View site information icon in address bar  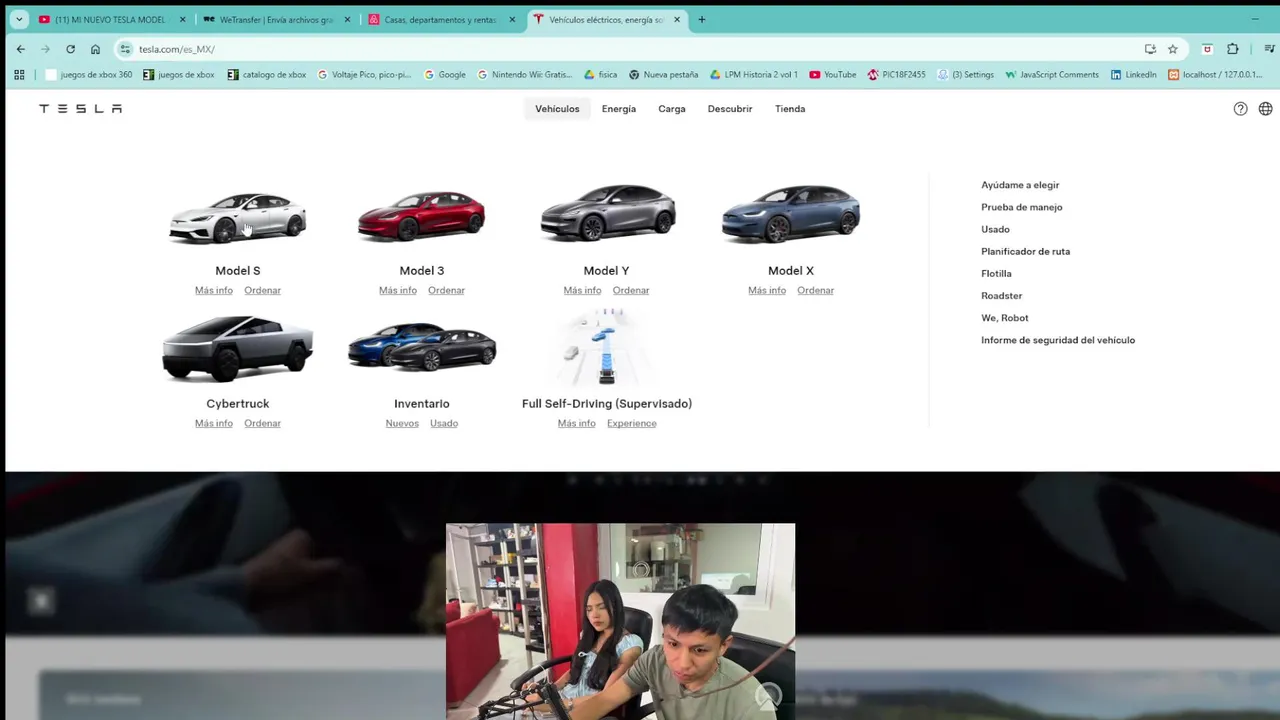tap(125, 49)
